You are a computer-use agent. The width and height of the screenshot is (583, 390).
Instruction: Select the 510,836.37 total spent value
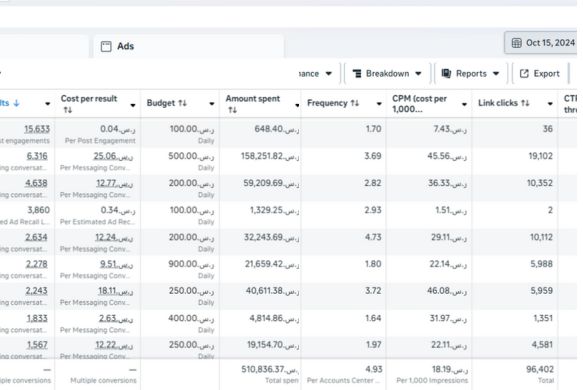point(270,370)
